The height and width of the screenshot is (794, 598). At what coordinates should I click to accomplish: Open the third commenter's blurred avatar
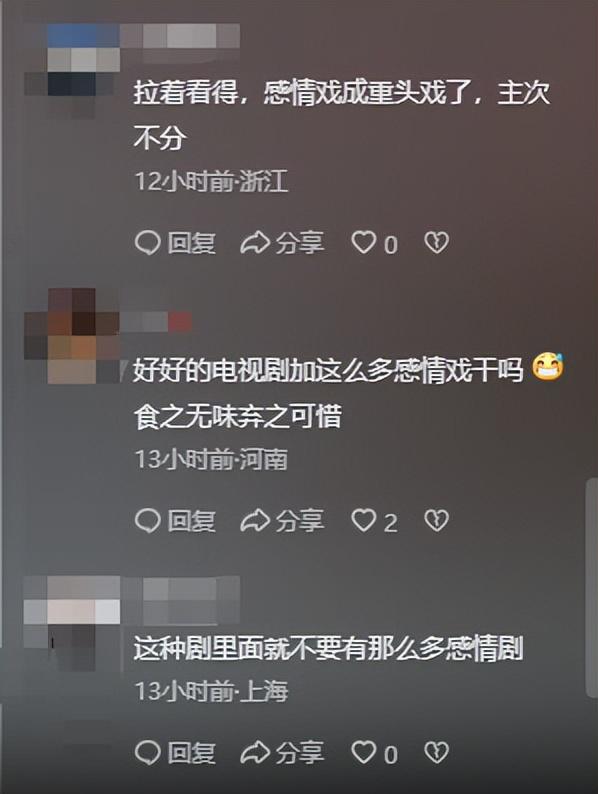pos(72,623)
